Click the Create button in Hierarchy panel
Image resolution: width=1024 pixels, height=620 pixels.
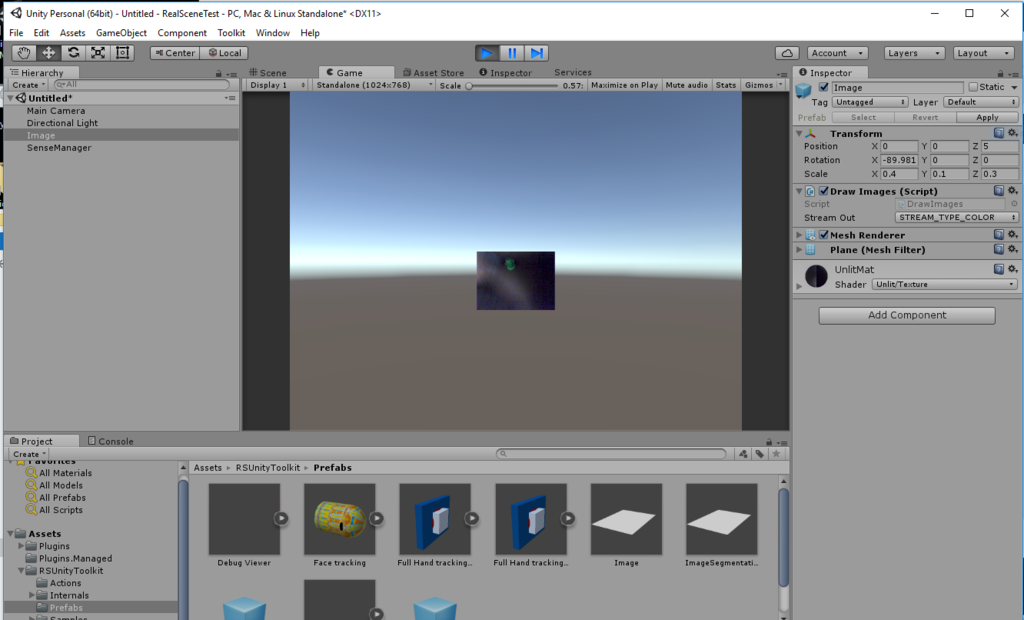29,85
